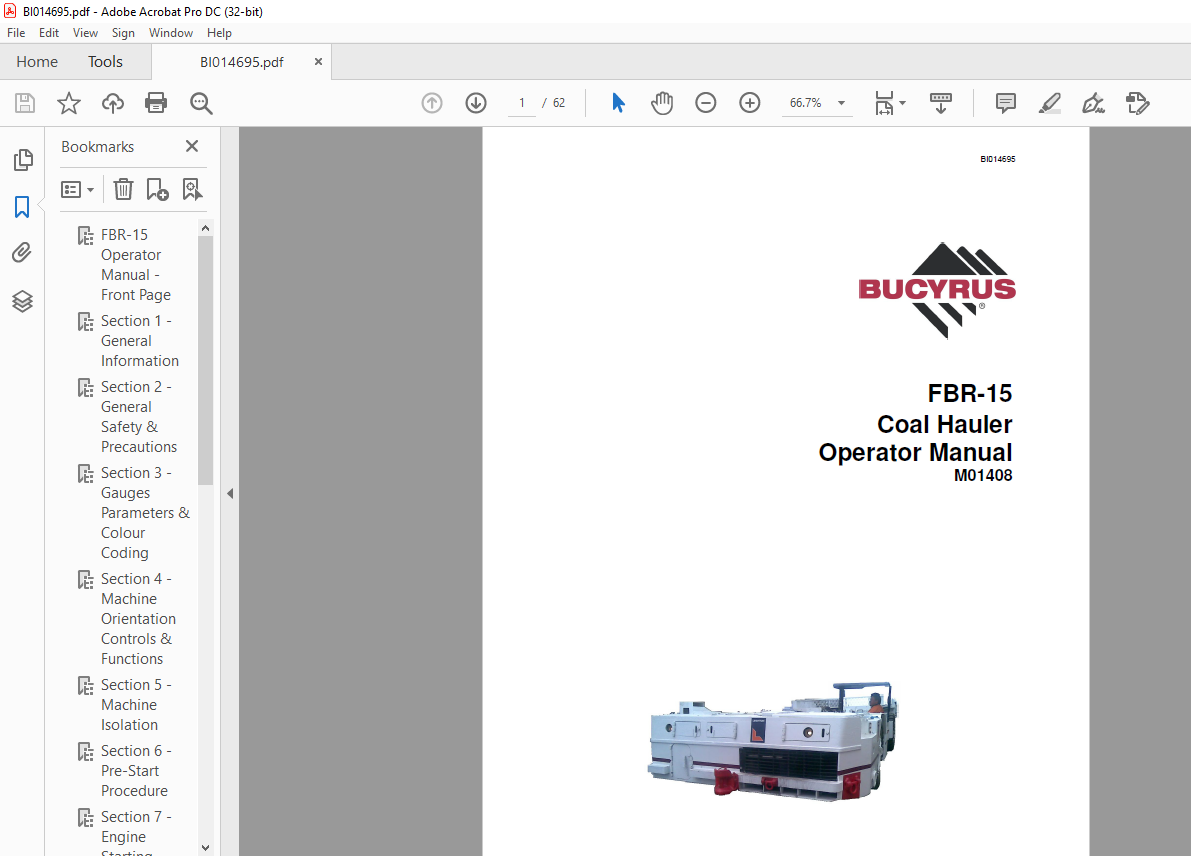
Task: Switch to the Tools tab
Action: click(x=105, y=62)
